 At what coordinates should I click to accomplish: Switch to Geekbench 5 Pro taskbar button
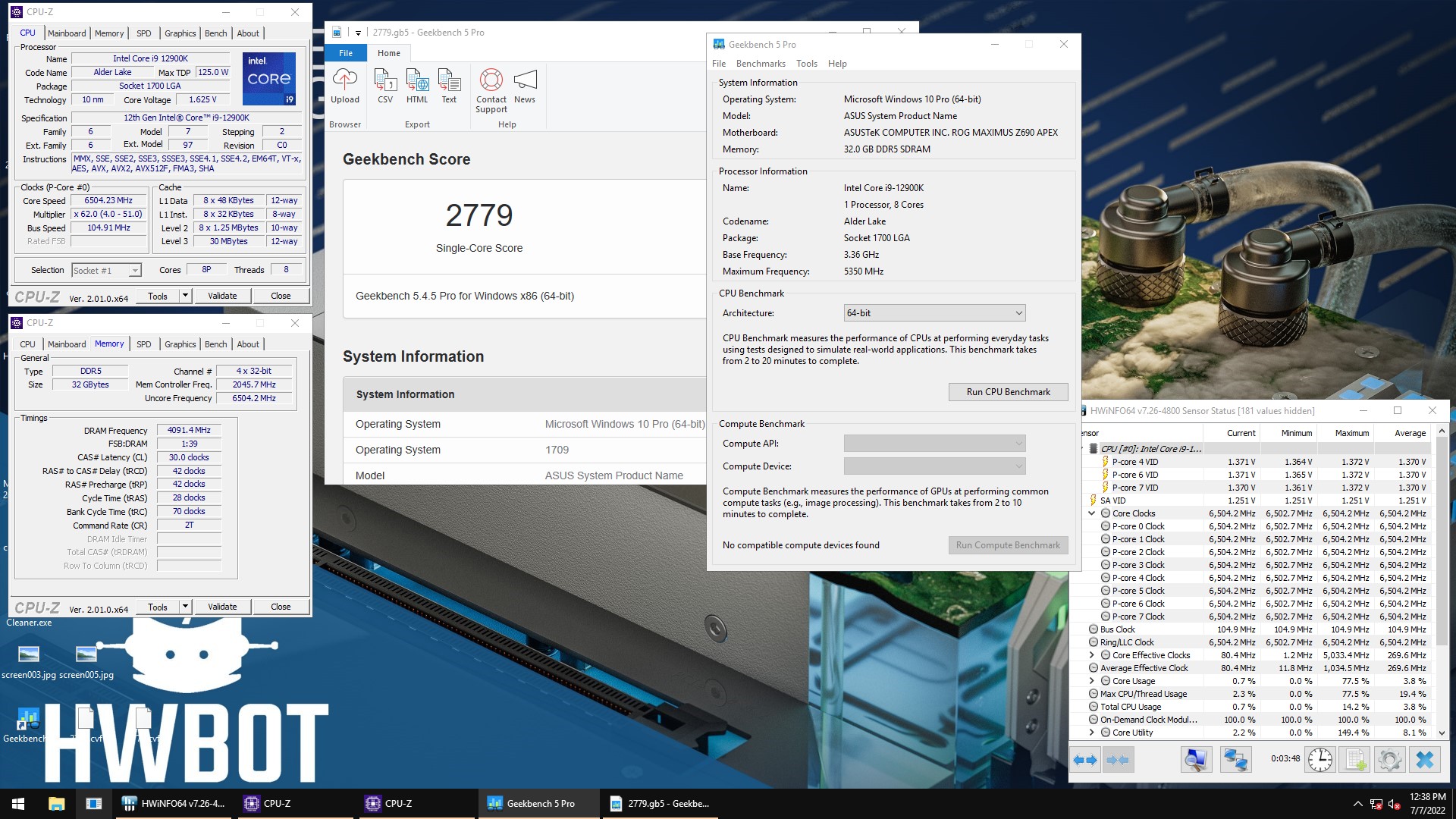point(539,804)
